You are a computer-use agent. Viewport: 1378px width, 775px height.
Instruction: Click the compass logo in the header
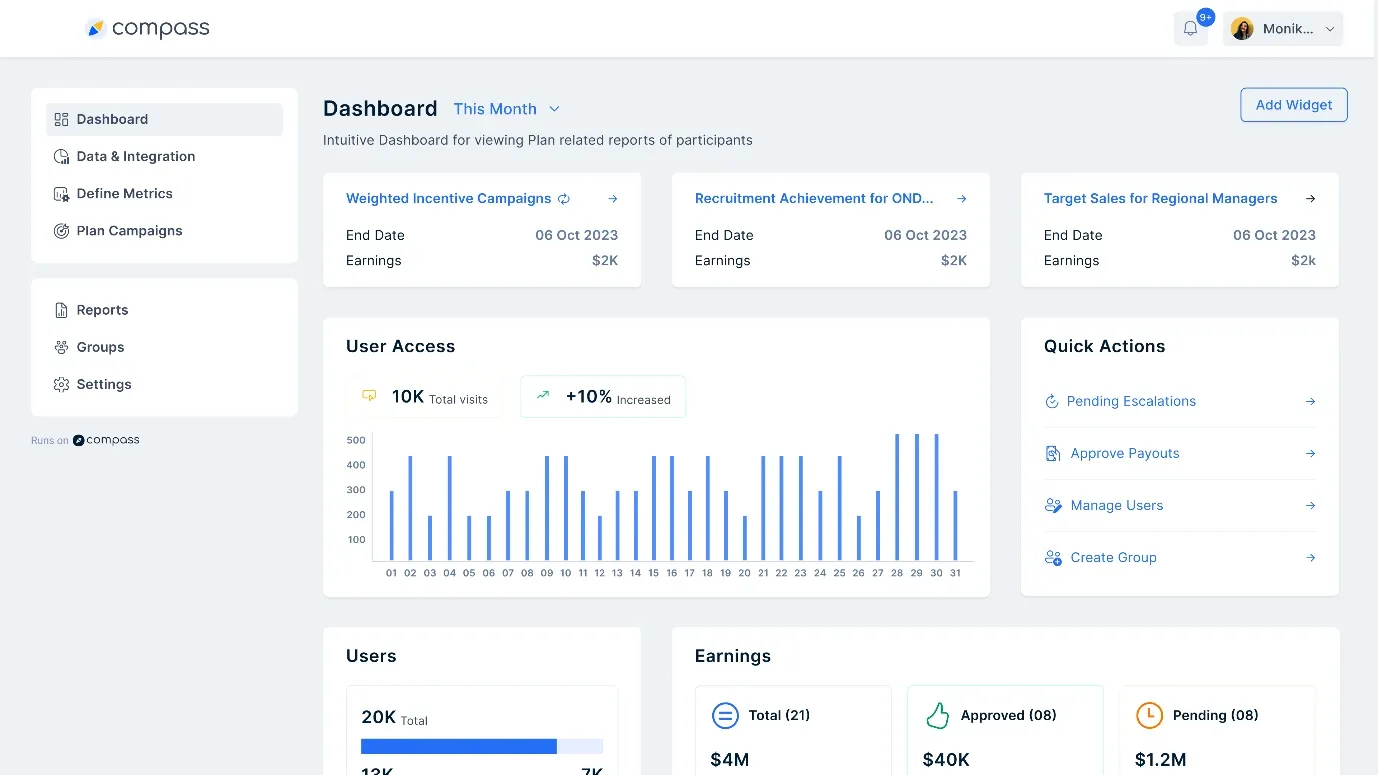(147, 28)
